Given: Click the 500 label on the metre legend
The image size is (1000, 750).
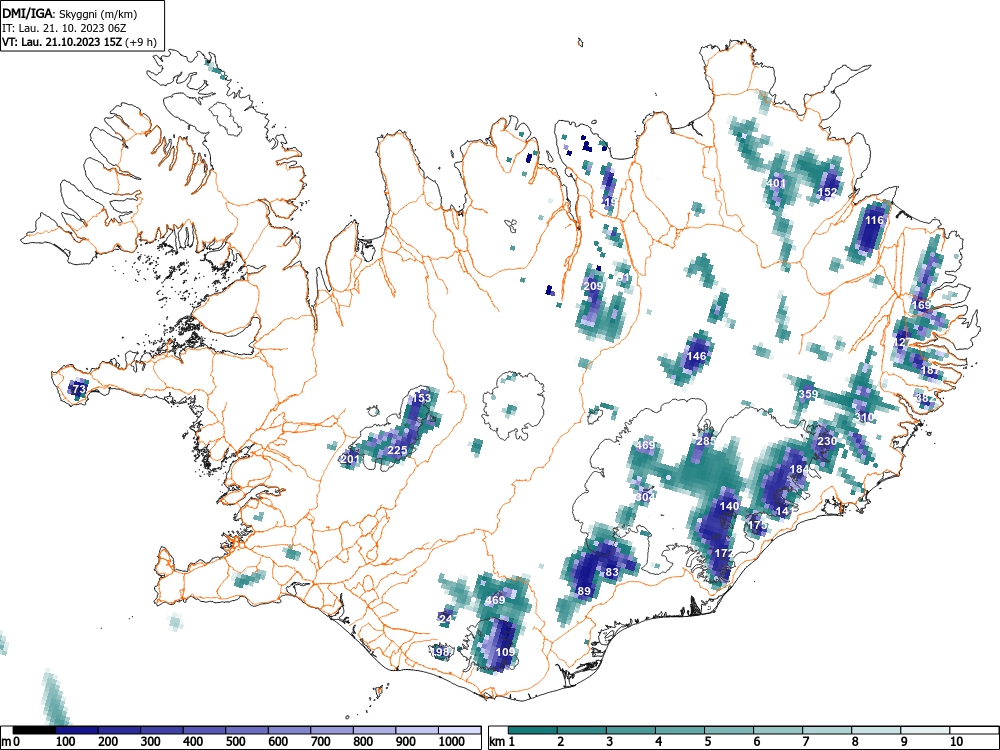Looking at the screenshot, I should pyautogui.click(x=236, y=742).
